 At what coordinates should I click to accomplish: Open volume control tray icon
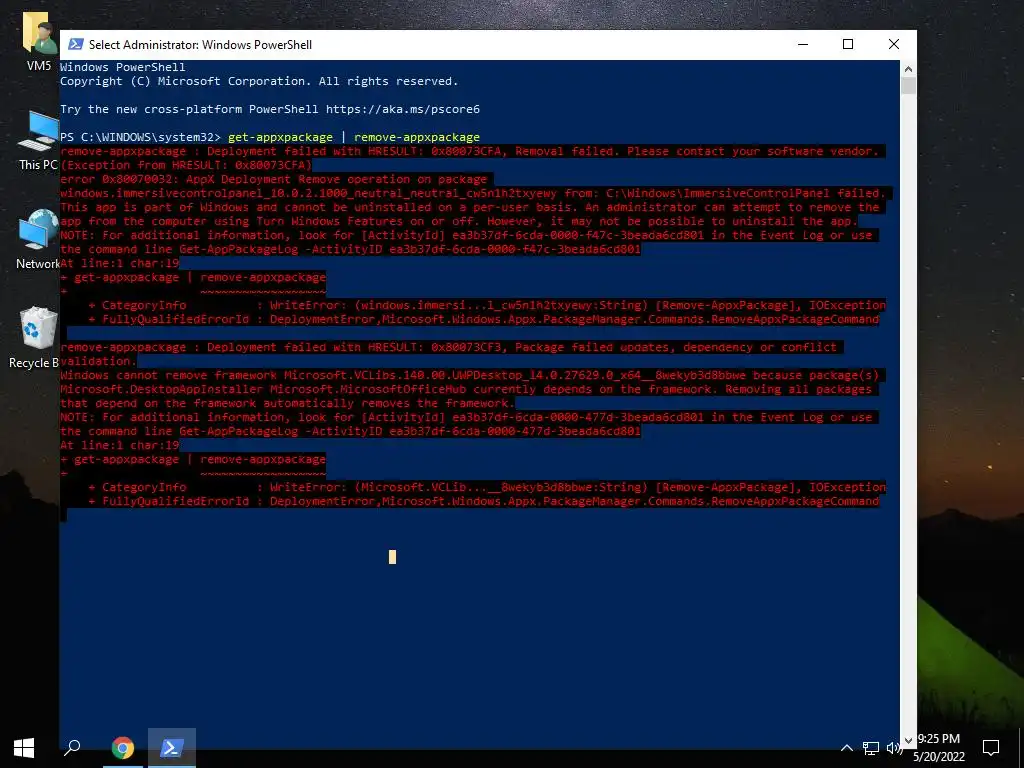893,748
